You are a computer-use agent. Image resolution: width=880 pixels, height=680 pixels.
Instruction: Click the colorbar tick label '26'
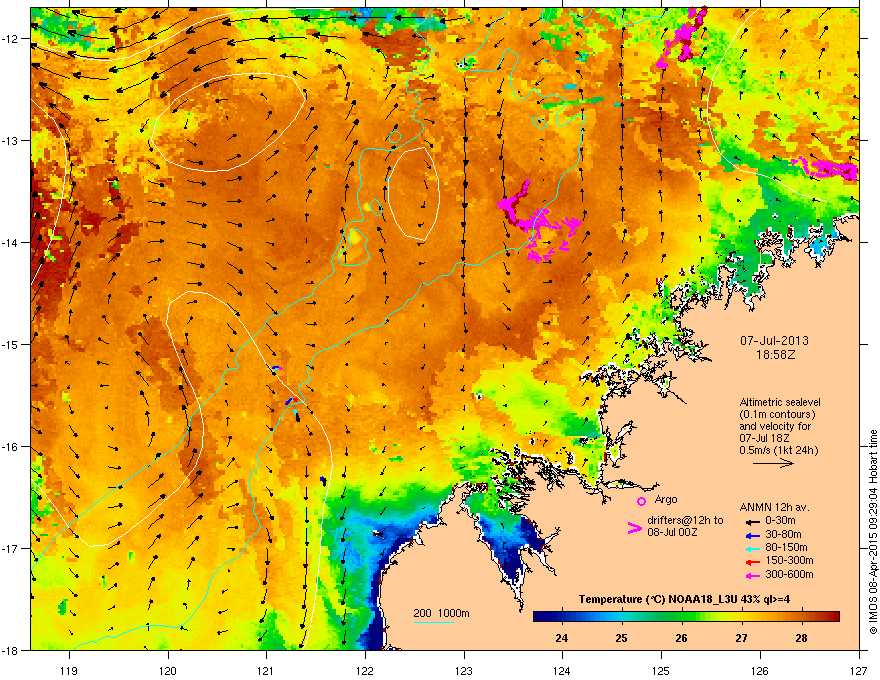[x=681, y=638]
